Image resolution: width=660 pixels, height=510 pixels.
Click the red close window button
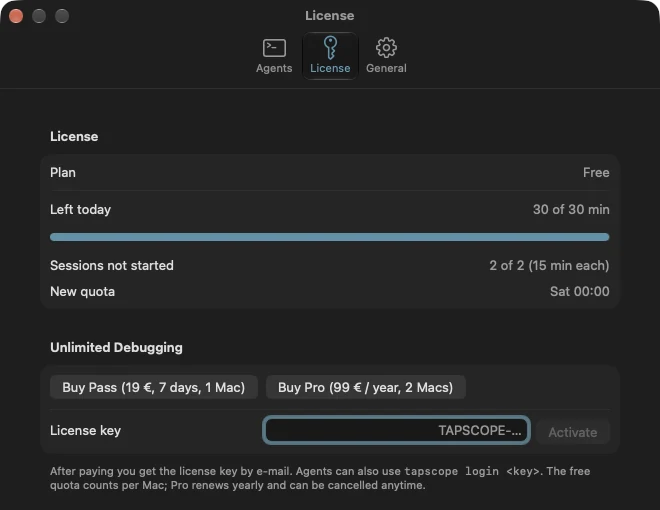point(16,16)
